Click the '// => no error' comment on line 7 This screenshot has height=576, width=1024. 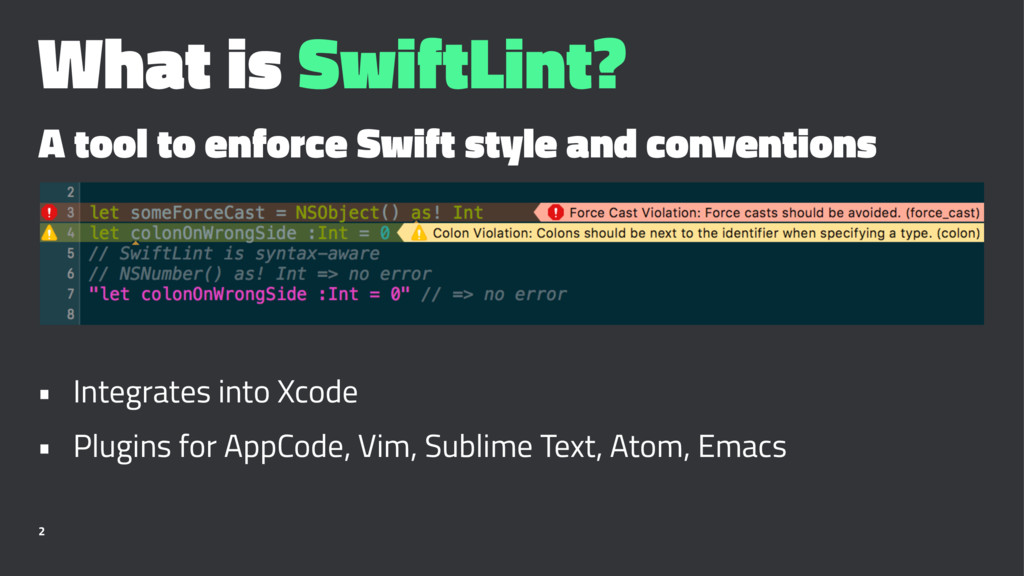(494, 295)
